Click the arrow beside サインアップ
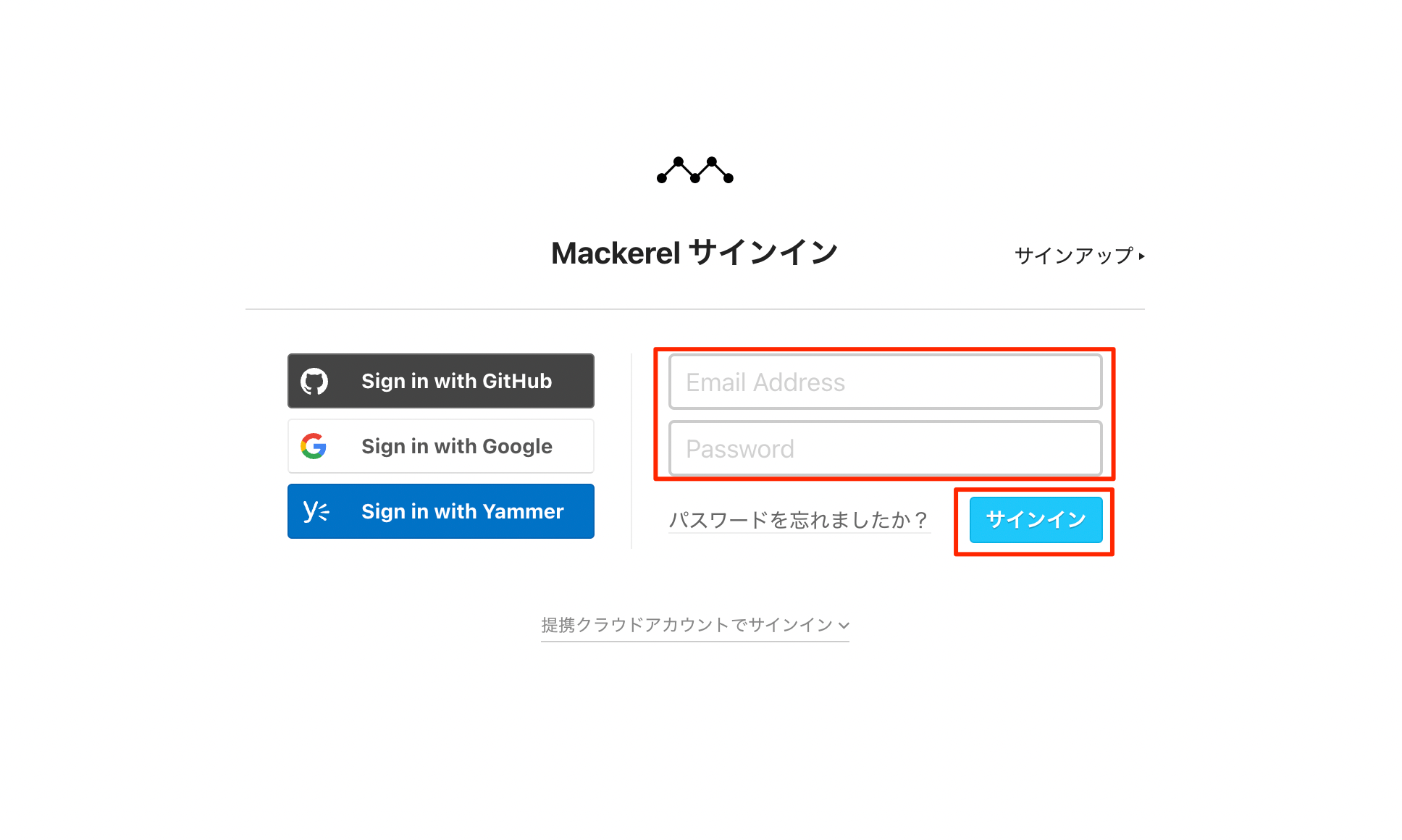1402x840 pixels. coord(1141,256)
